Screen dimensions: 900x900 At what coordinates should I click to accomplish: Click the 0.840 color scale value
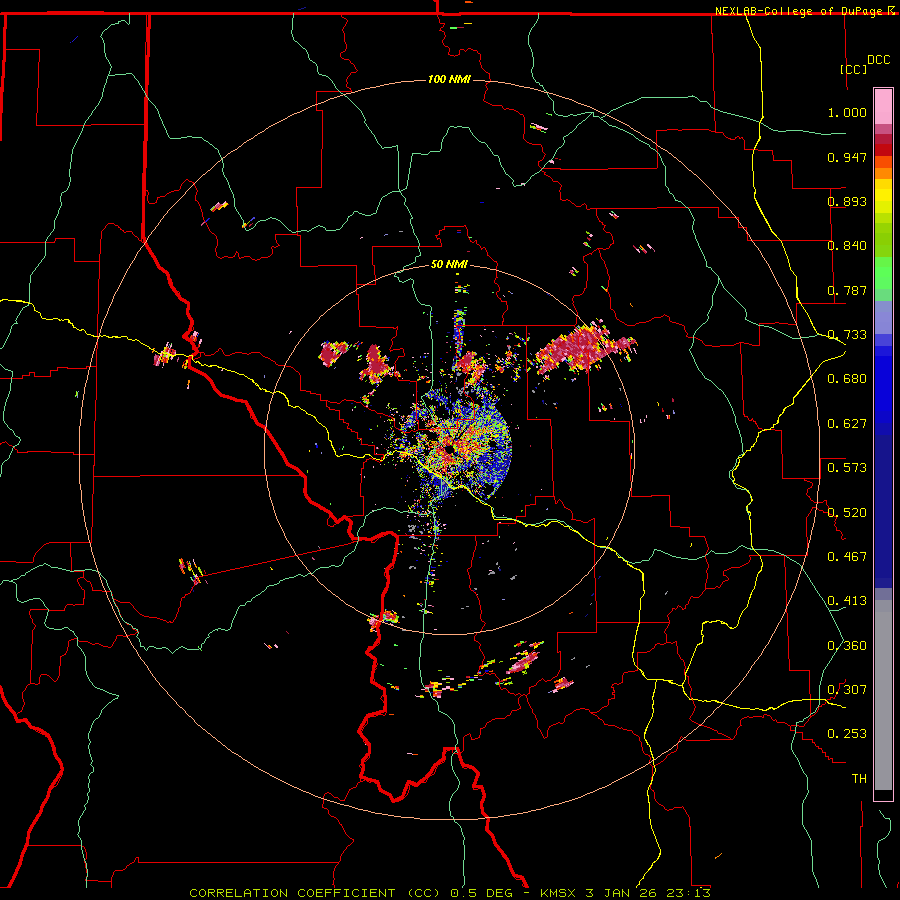click(847, 246)
